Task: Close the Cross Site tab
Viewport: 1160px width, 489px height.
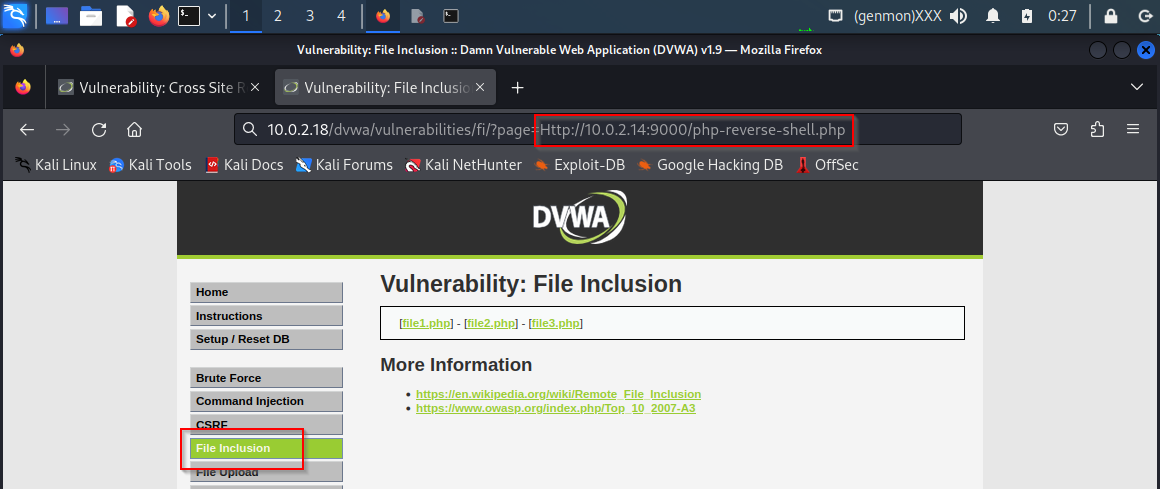Action: [x=255, y=87]
